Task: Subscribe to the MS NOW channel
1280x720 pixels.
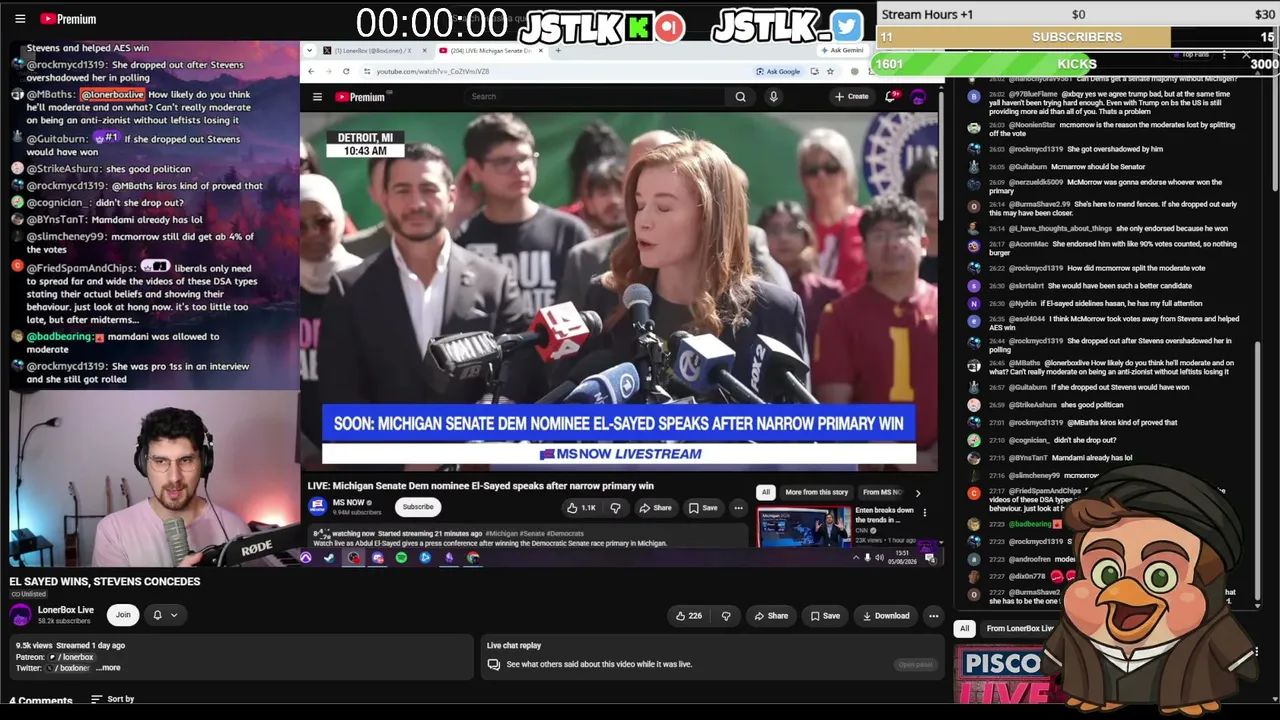Action: (418, 507)
